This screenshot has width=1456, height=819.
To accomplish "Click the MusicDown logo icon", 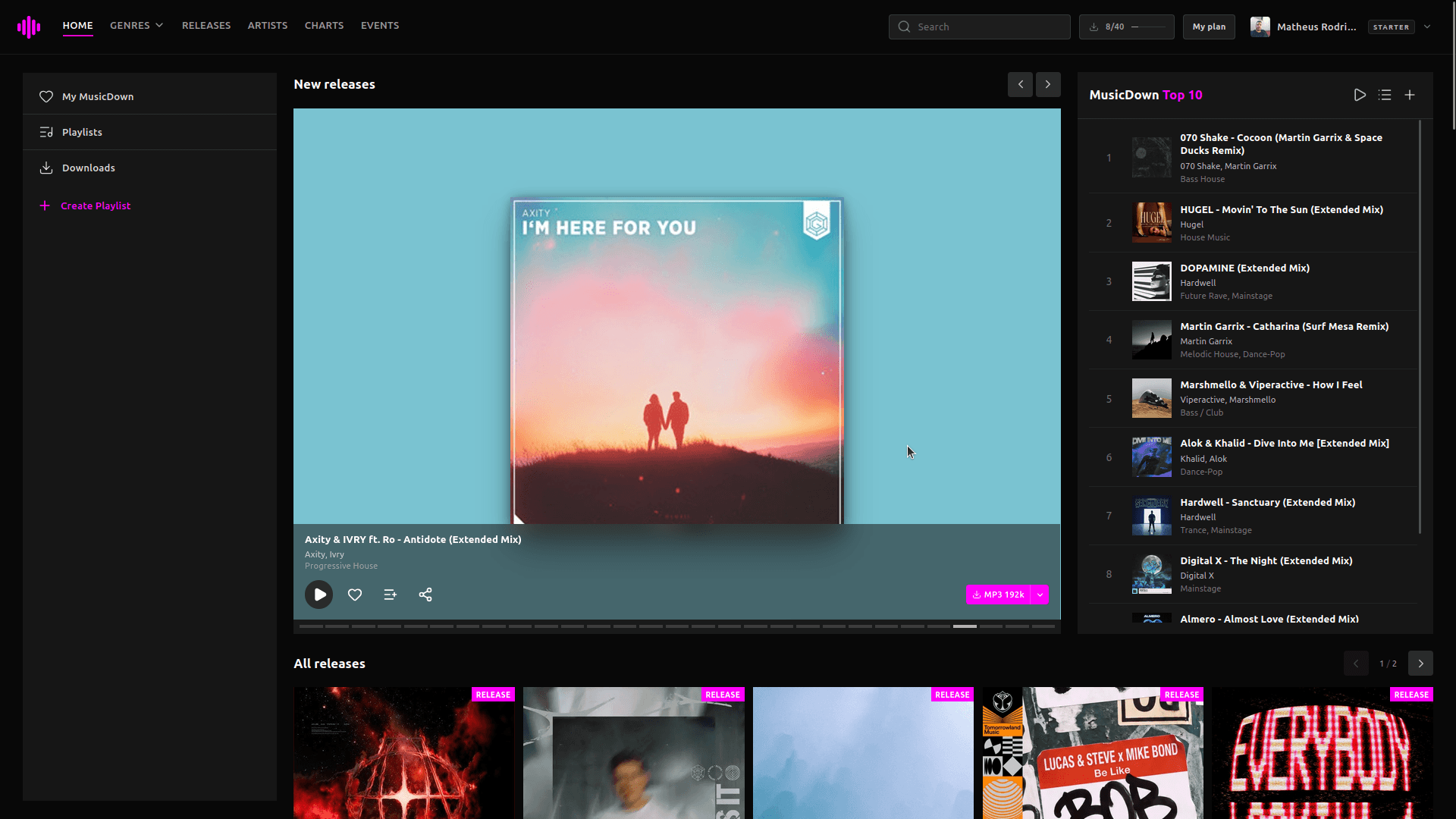I will coord(29,27).
